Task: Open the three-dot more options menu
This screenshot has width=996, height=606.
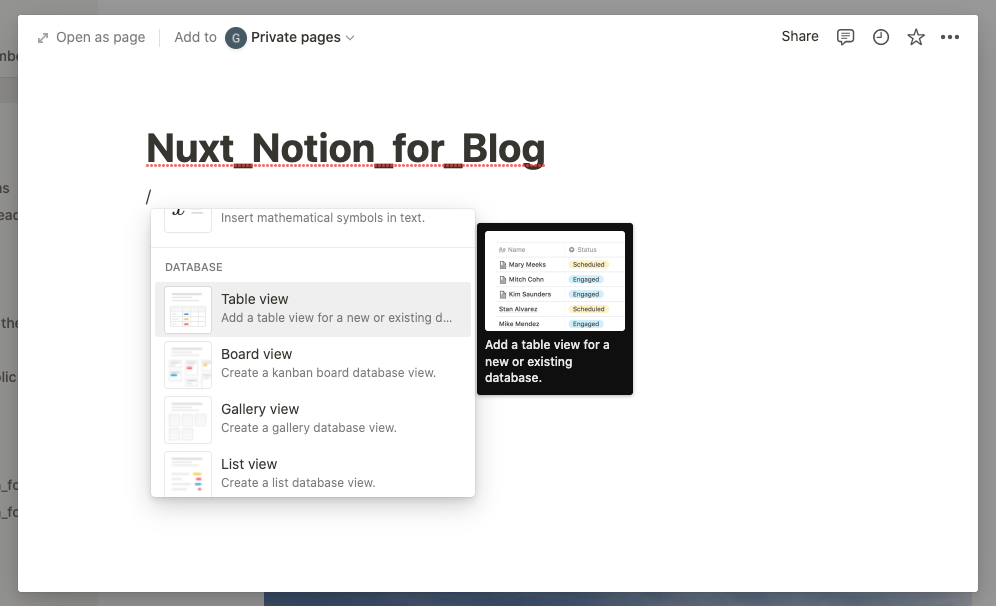Action: 950,37
